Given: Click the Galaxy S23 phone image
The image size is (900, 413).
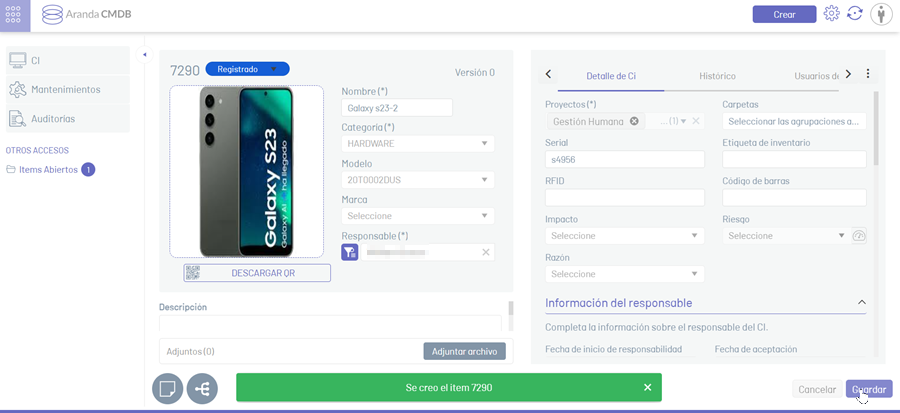Looking at the screenshot, I should point(246,172).
